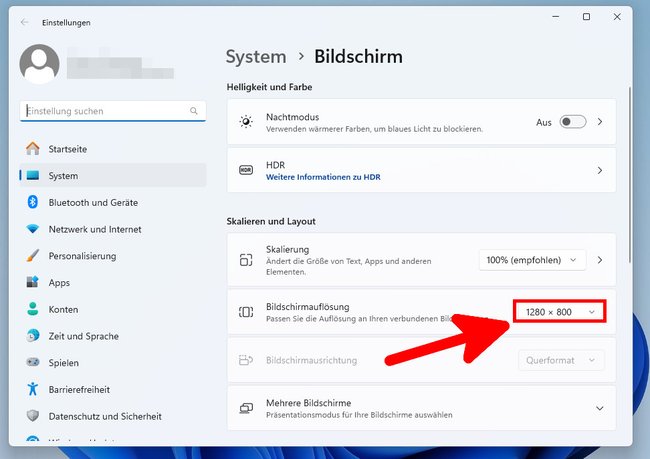Click the Skalierung row label
Viewport: 650px width, 459px height.
pos(287,250)
